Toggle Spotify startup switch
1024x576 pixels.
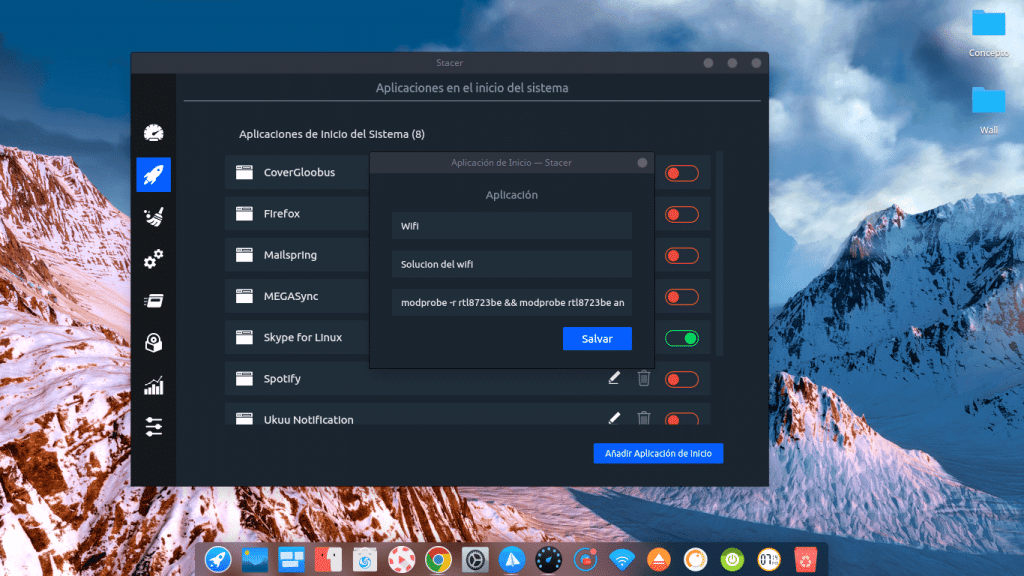(682, 379)
